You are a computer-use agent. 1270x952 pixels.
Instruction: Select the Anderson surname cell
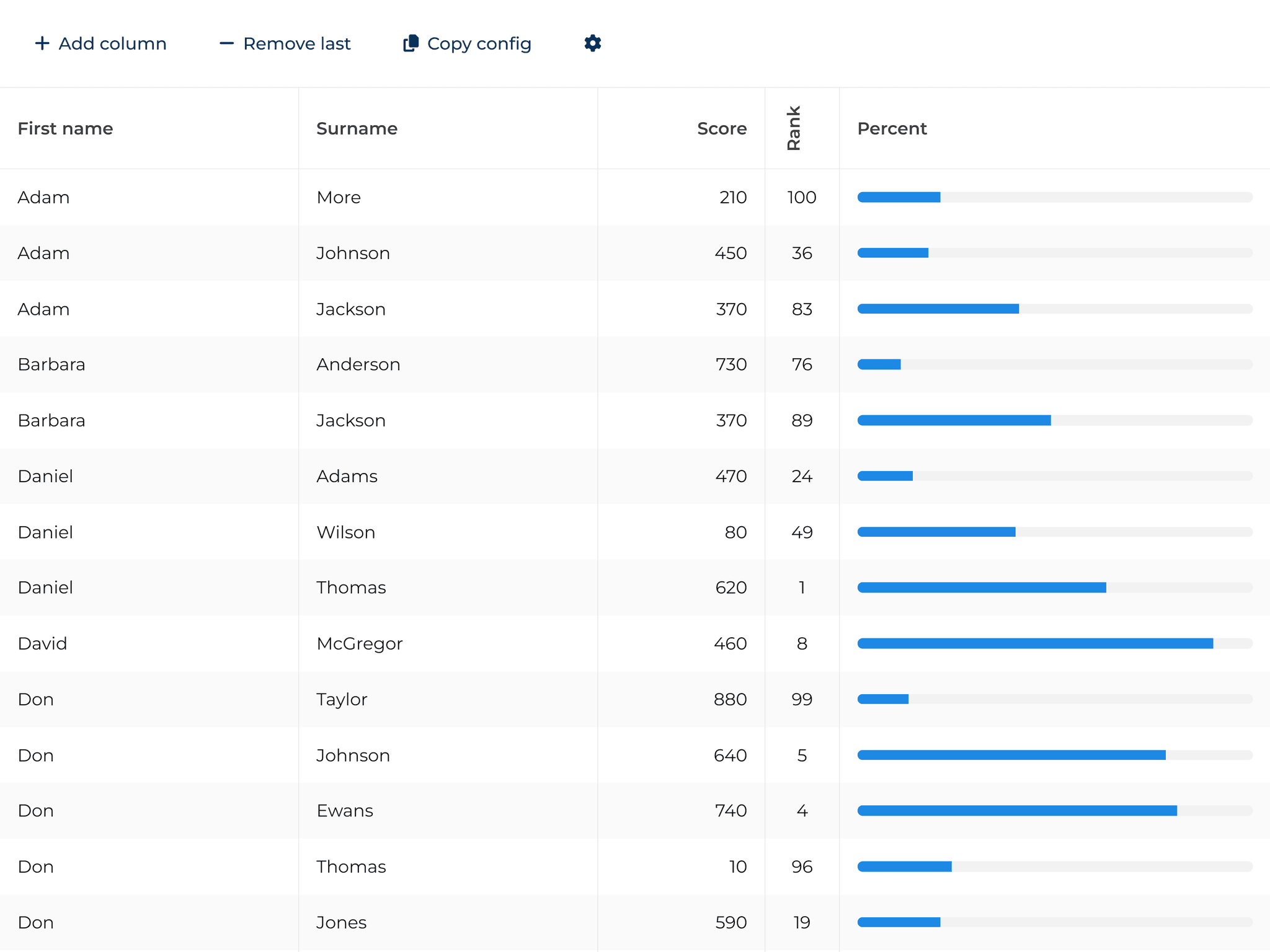pyautogui.click(x=358, y=364)
